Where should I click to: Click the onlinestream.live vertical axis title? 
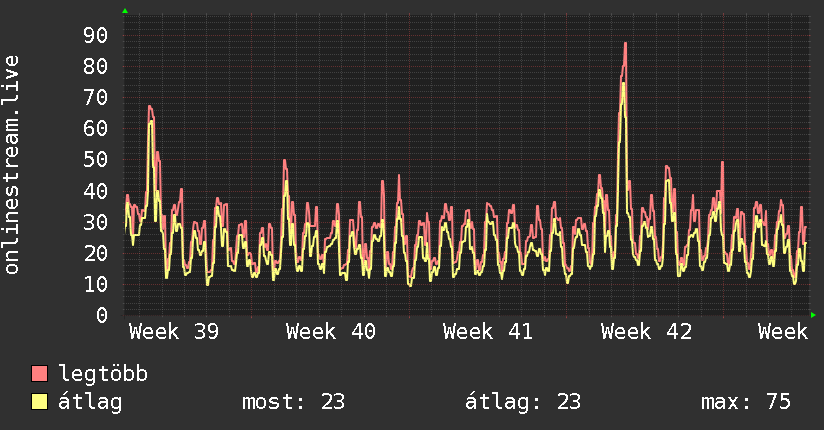11,165
